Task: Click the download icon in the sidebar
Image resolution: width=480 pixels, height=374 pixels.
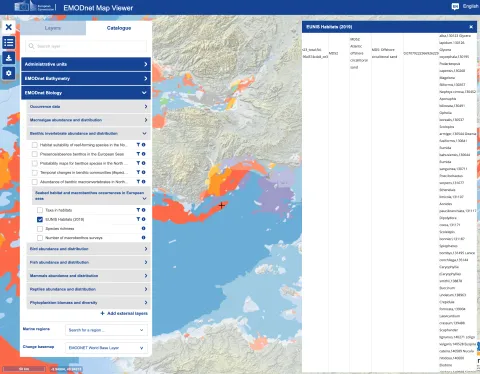Action: tap(9, 58)
